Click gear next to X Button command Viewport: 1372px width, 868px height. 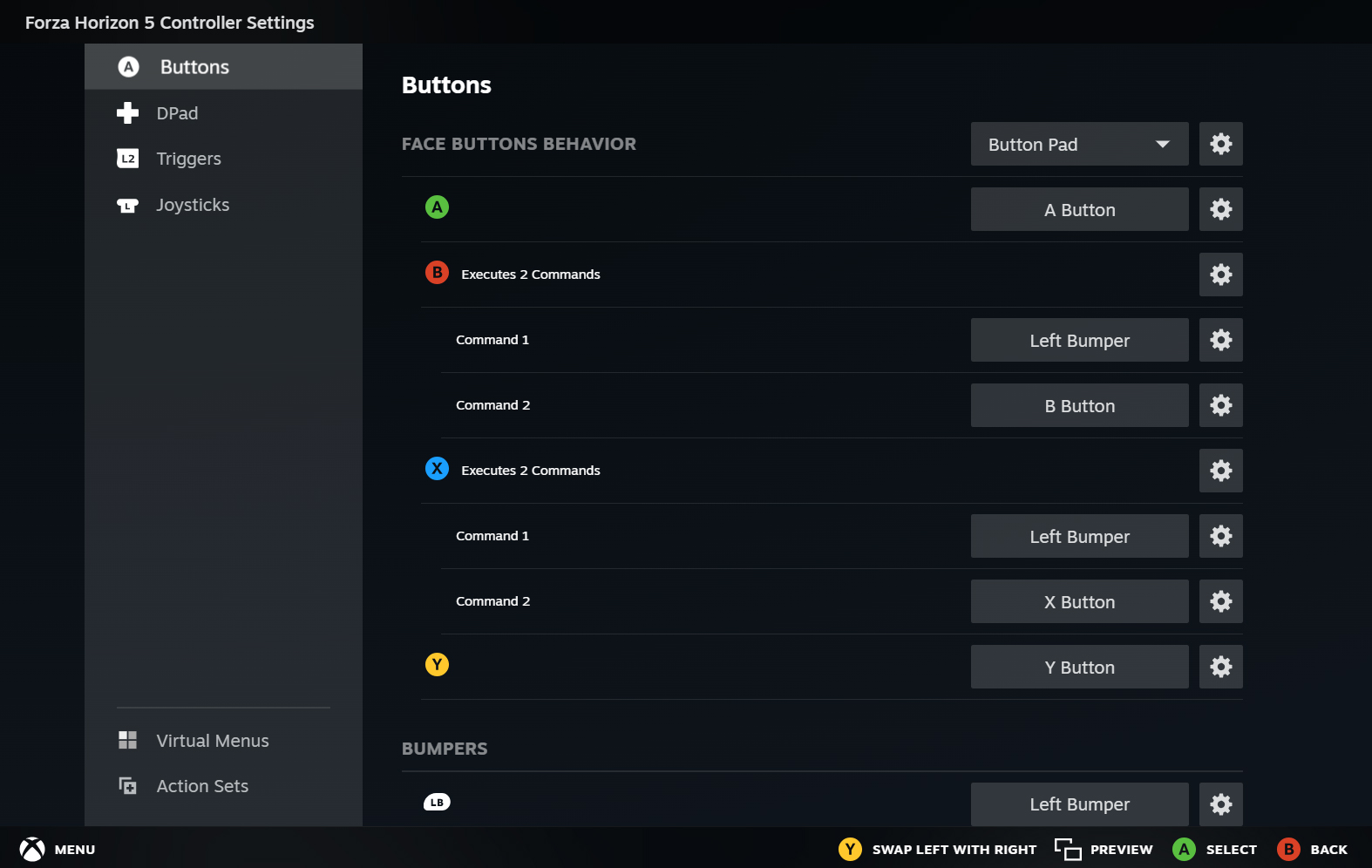coord(1220,601)
